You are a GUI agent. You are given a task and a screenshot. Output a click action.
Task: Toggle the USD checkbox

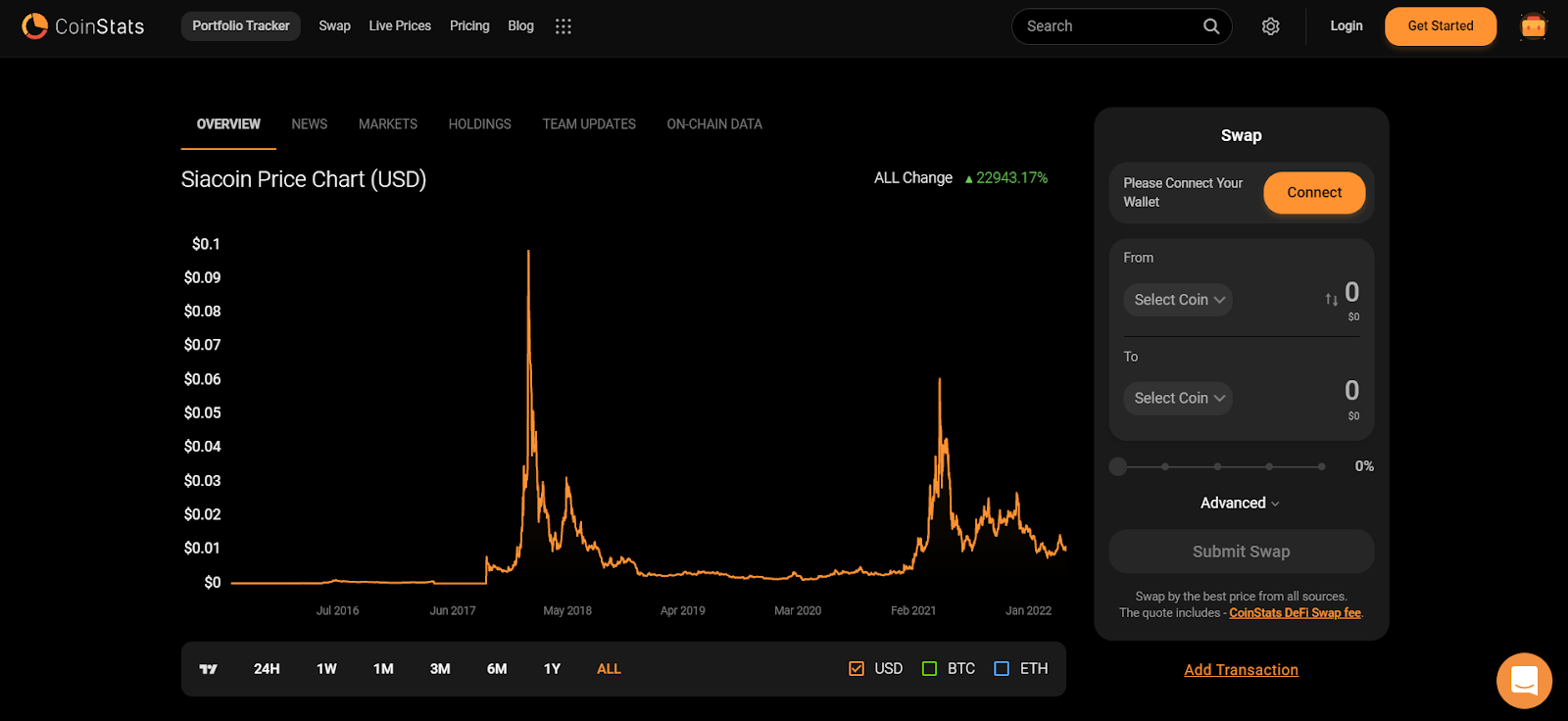click(x=857, y=669)
